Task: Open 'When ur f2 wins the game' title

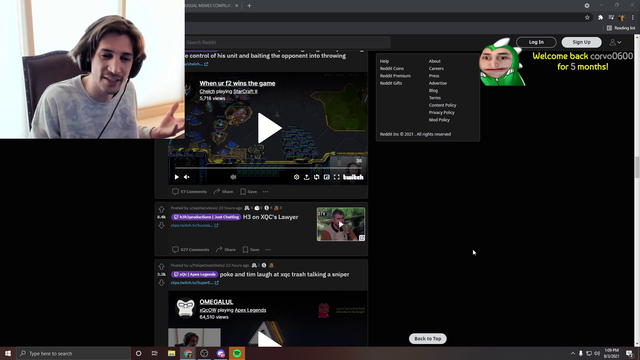Action: point(237,83)
